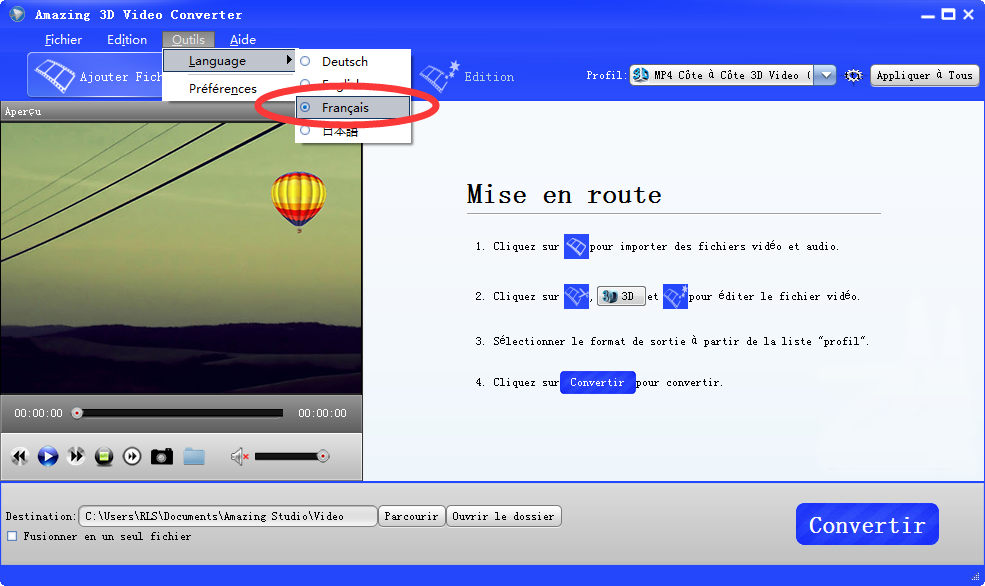This screenshot has height=586, width=985.
Task: Select Deutsch language radio option
Action: pyautogui.click(x=354, y=62)
